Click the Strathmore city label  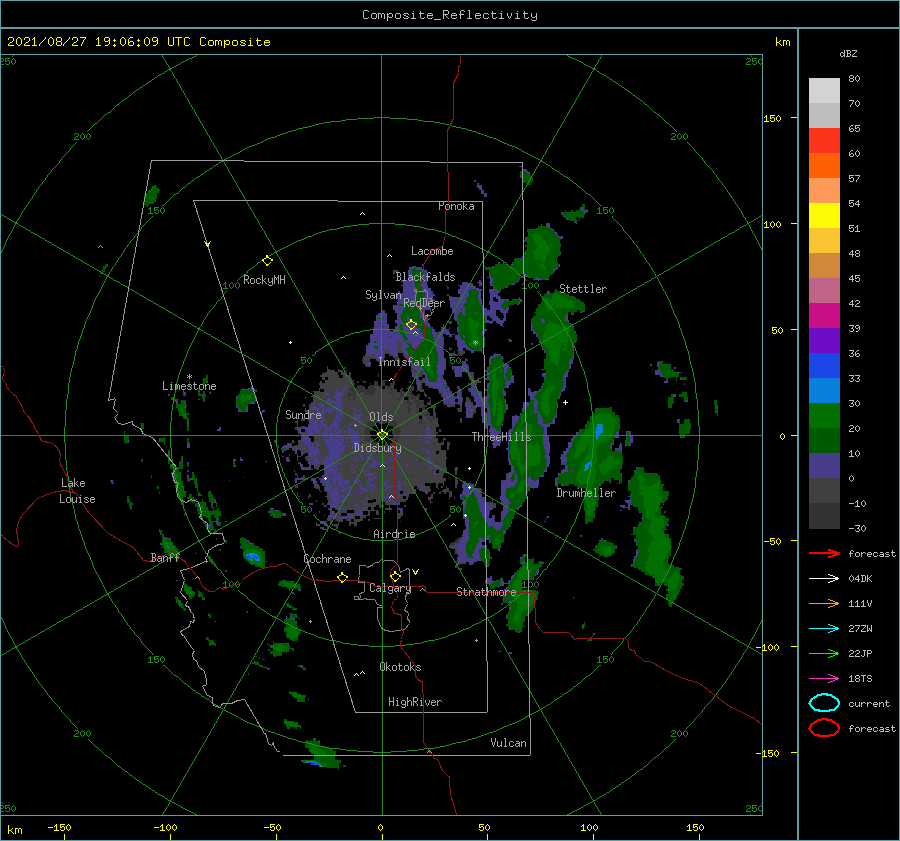(486, 592)
